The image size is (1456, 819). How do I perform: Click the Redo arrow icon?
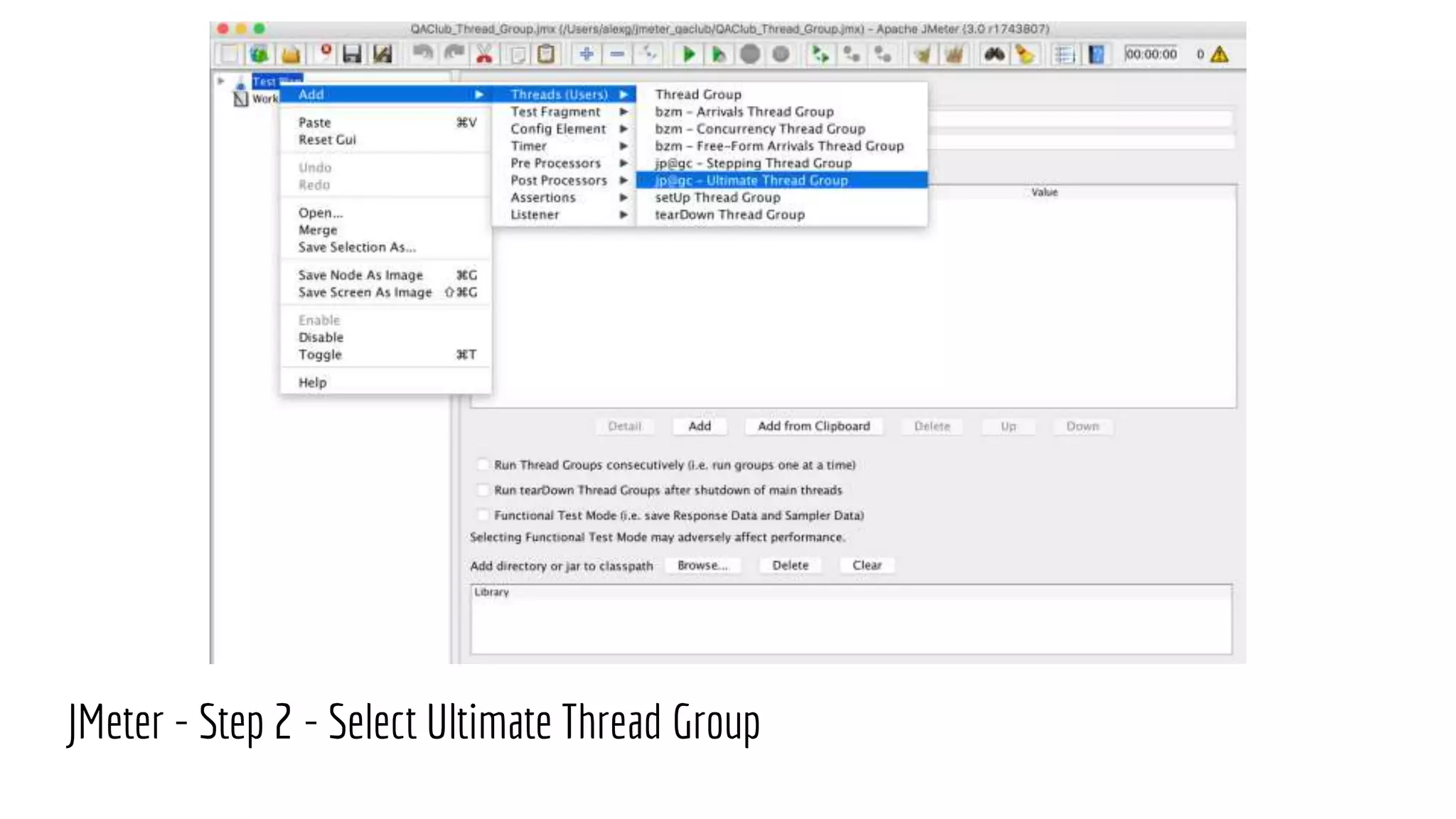coord(454,53)
